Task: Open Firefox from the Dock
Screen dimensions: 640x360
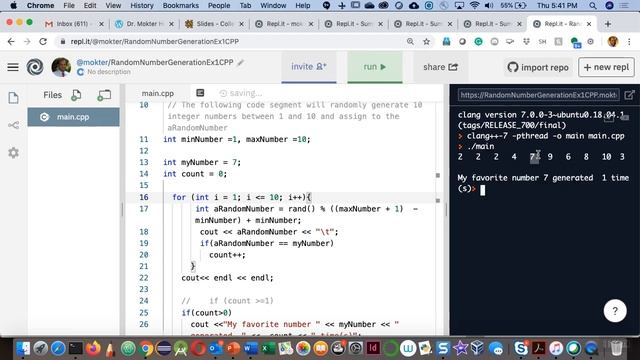Action: [x=93, y=348]
